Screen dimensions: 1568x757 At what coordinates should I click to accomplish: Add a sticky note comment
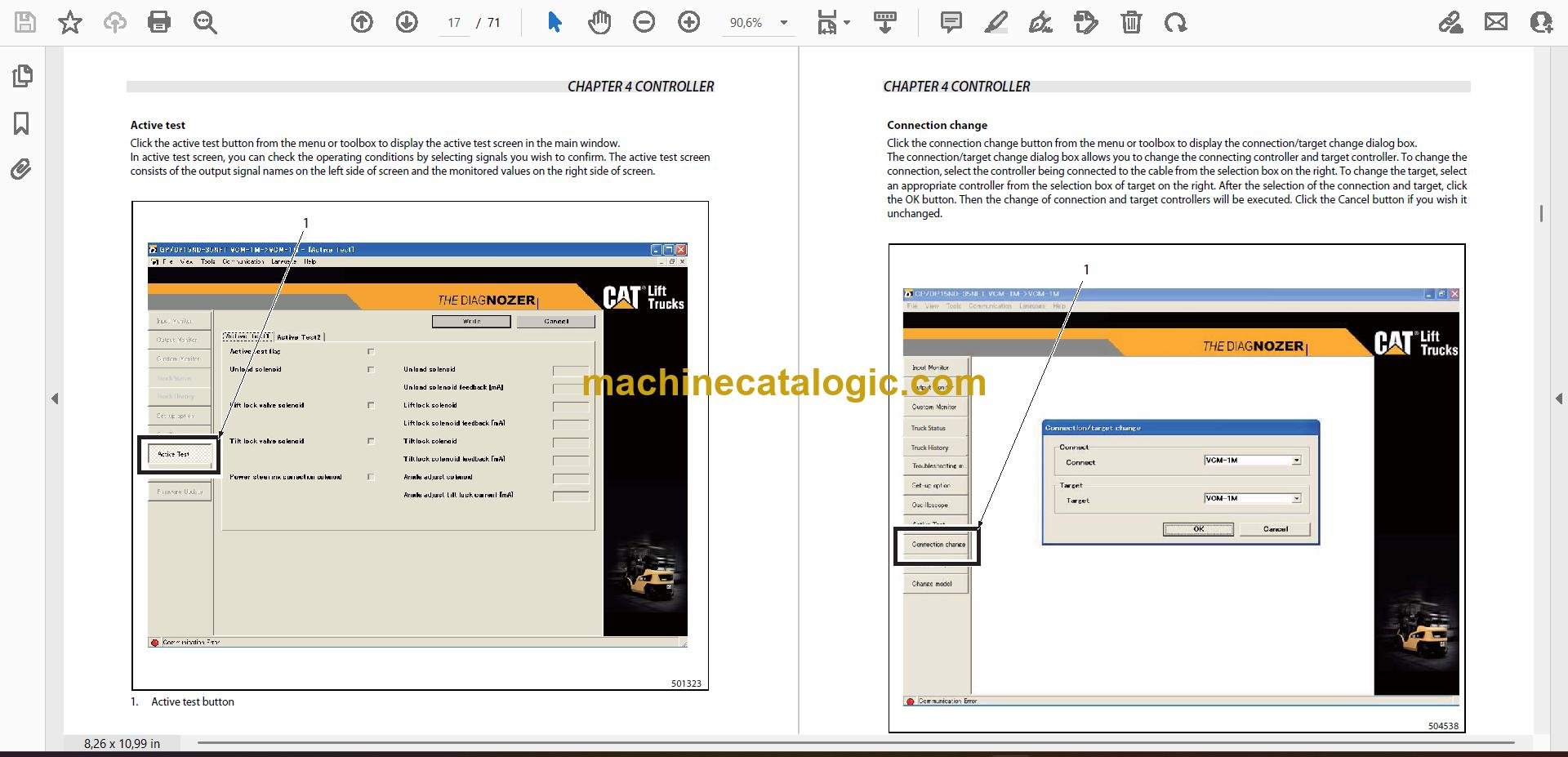[x=951, y=22]
